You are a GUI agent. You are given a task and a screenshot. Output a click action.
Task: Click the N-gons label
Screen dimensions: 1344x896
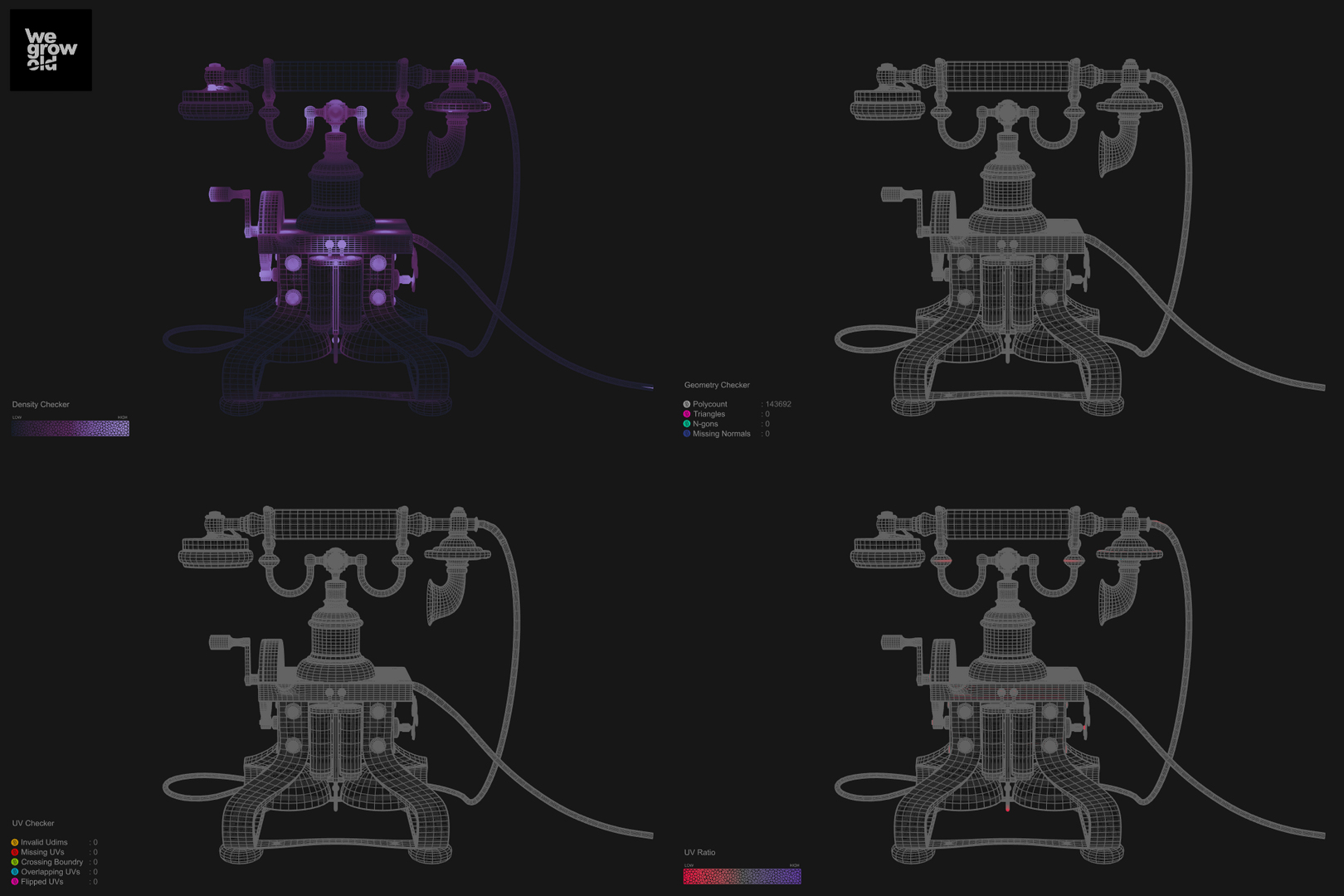click(x=706, y=424)
